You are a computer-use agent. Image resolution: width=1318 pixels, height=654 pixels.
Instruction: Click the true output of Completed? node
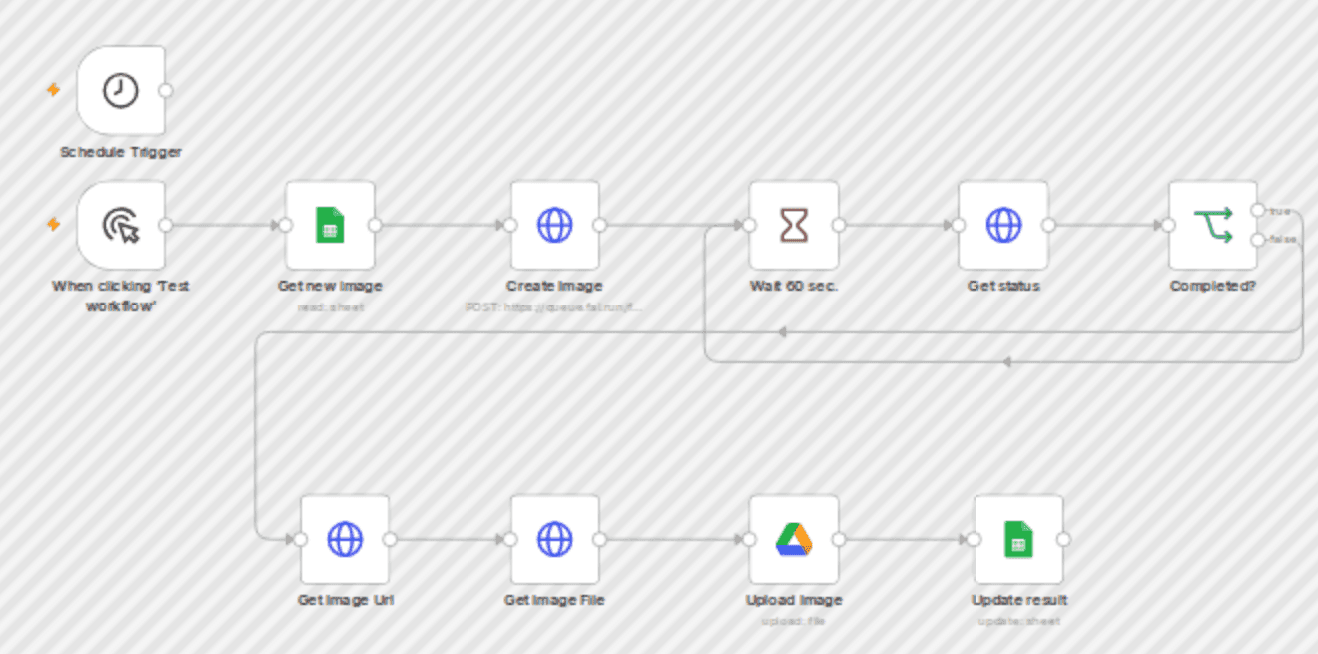(x=1258, y=210)
